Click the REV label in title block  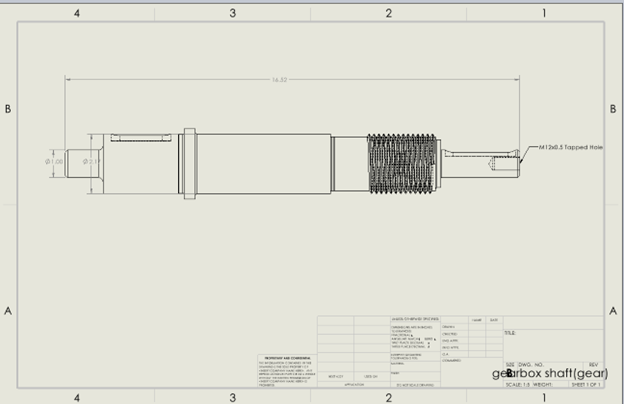[593, 365]
